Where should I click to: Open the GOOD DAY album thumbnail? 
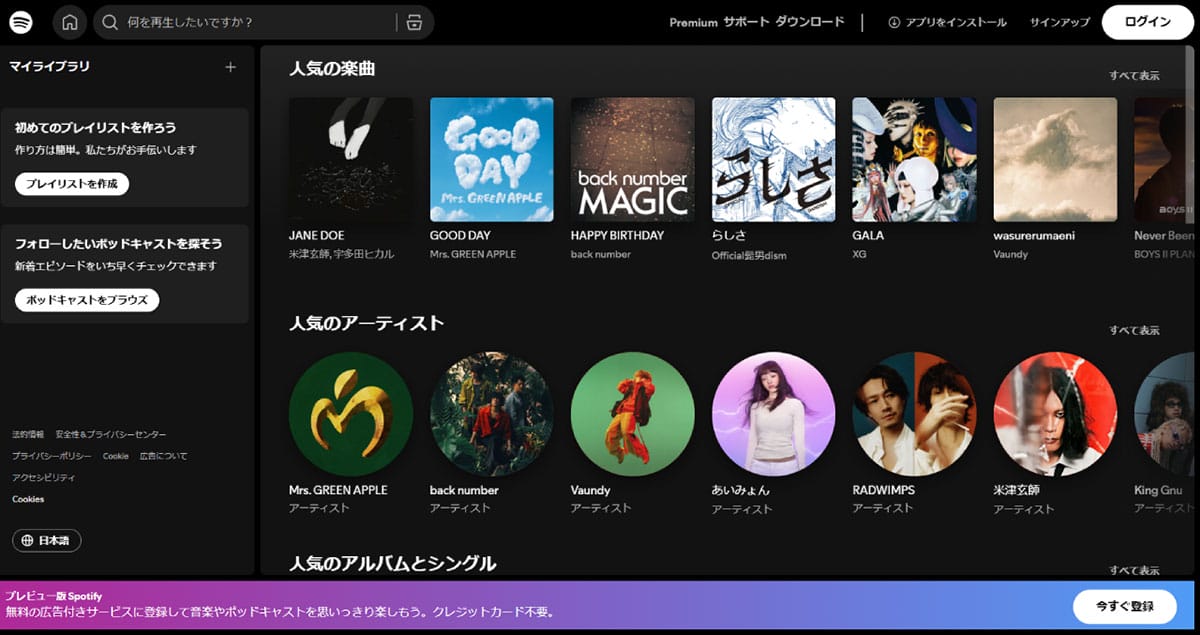click(x=491, y=159)
